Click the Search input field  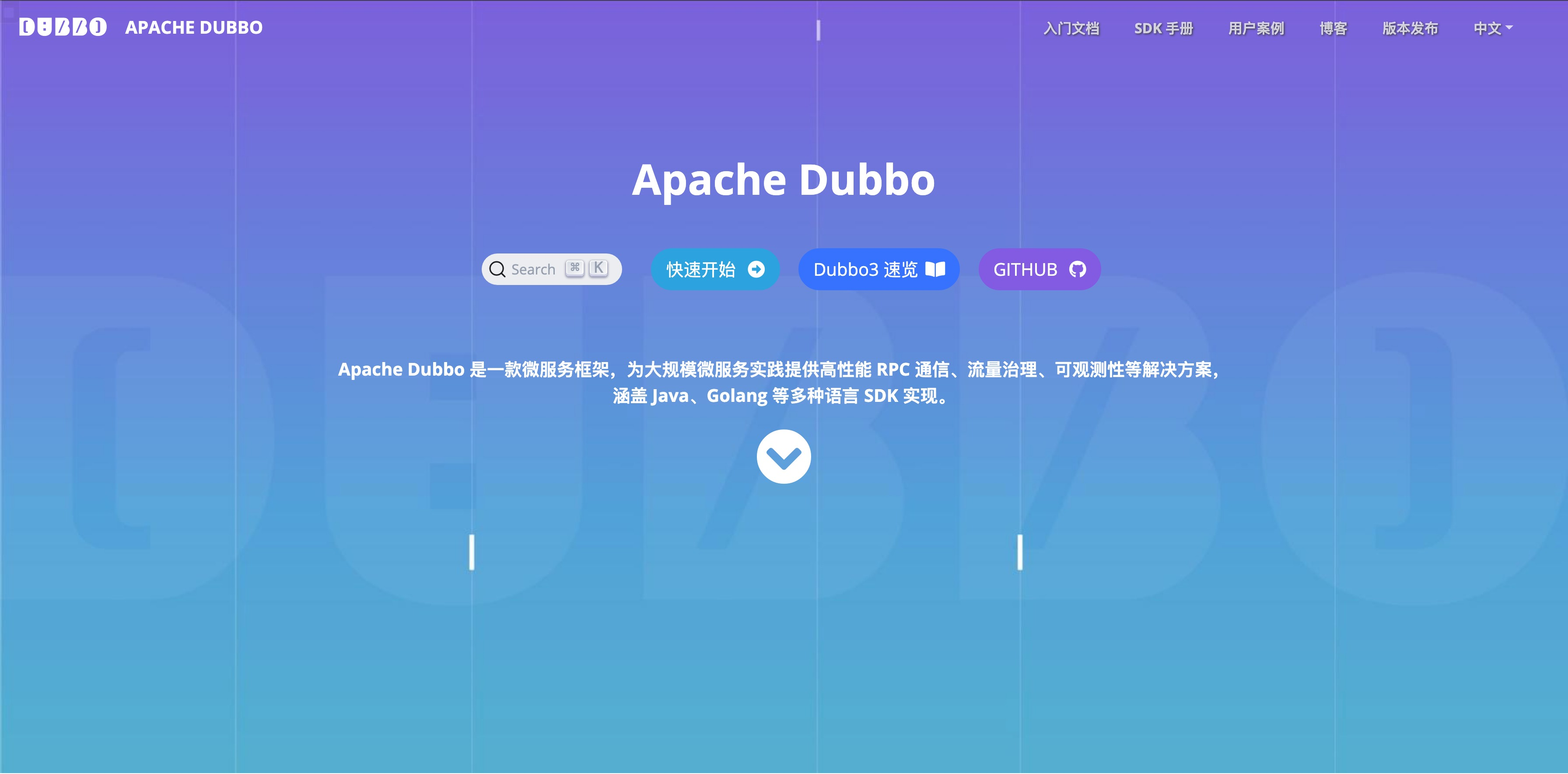click(533, 269)
